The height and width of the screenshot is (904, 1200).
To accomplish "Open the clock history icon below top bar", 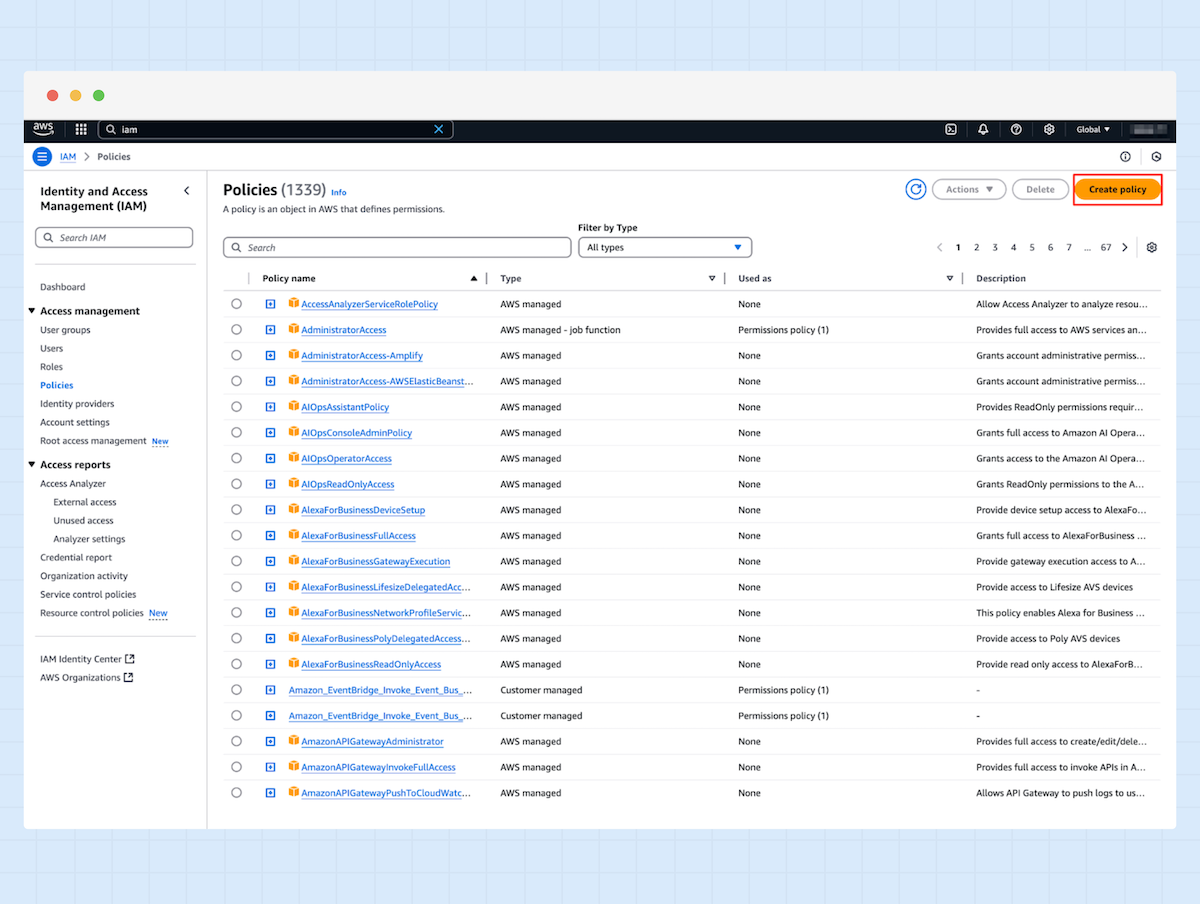I will [x=1156, y=157].
